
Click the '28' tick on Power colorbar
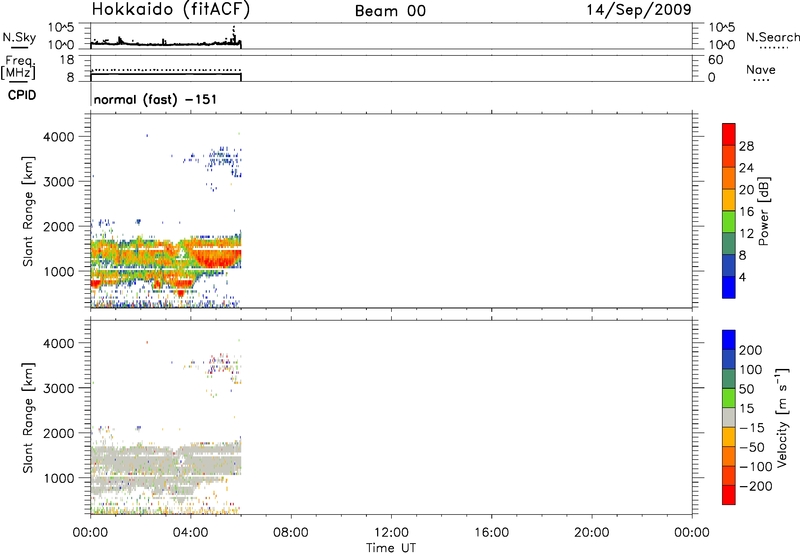click(746, 146)
